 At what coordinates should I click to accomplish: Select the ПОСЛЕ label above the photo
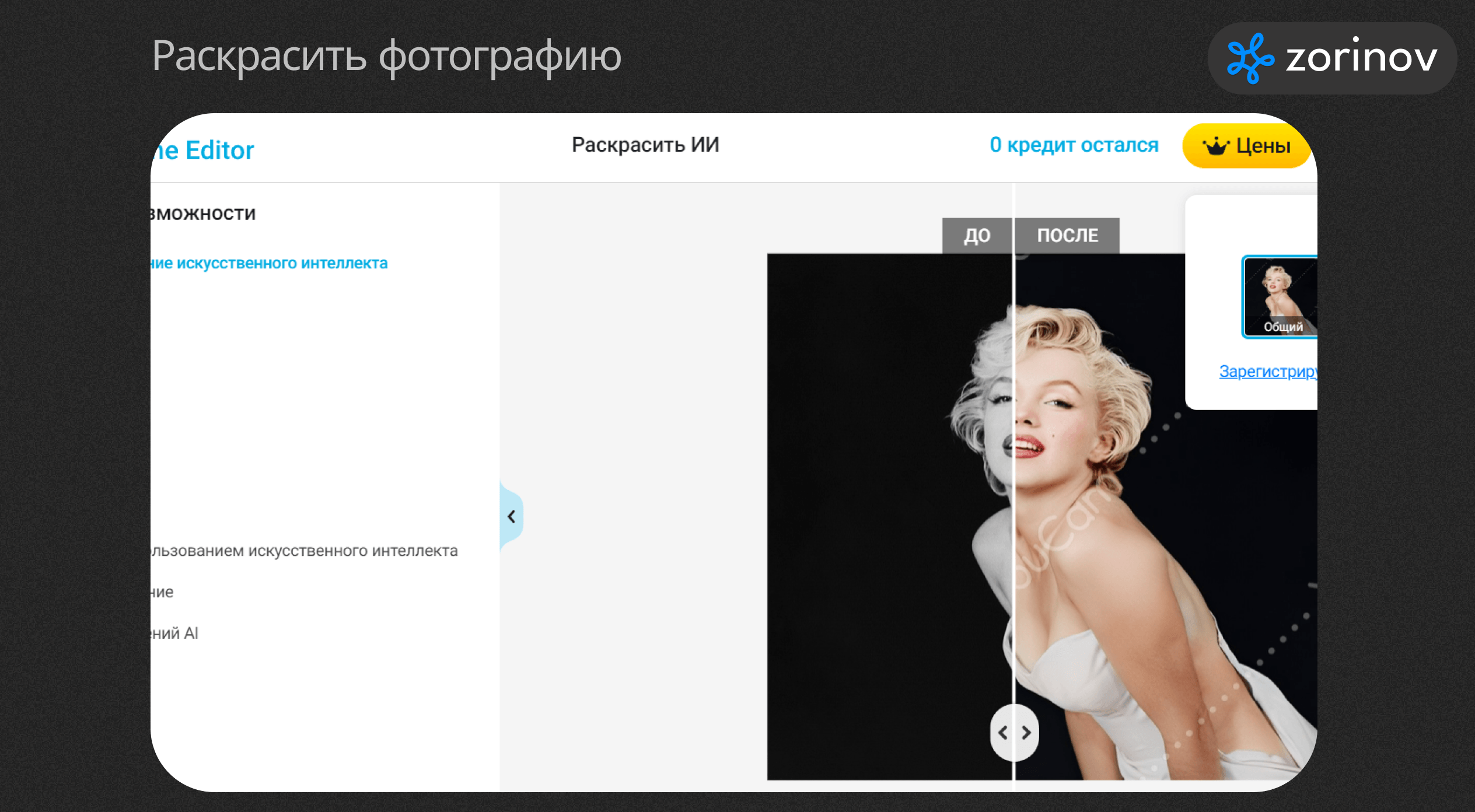coord(1067,236)
